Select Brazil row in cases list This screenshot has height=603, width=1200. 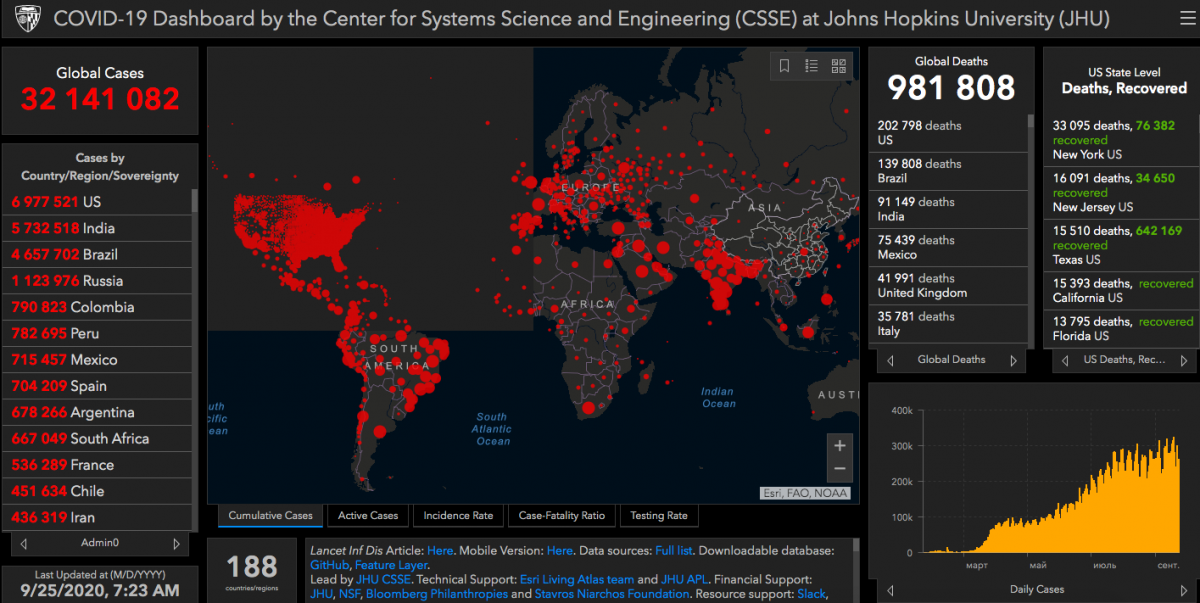coord(98,254)
